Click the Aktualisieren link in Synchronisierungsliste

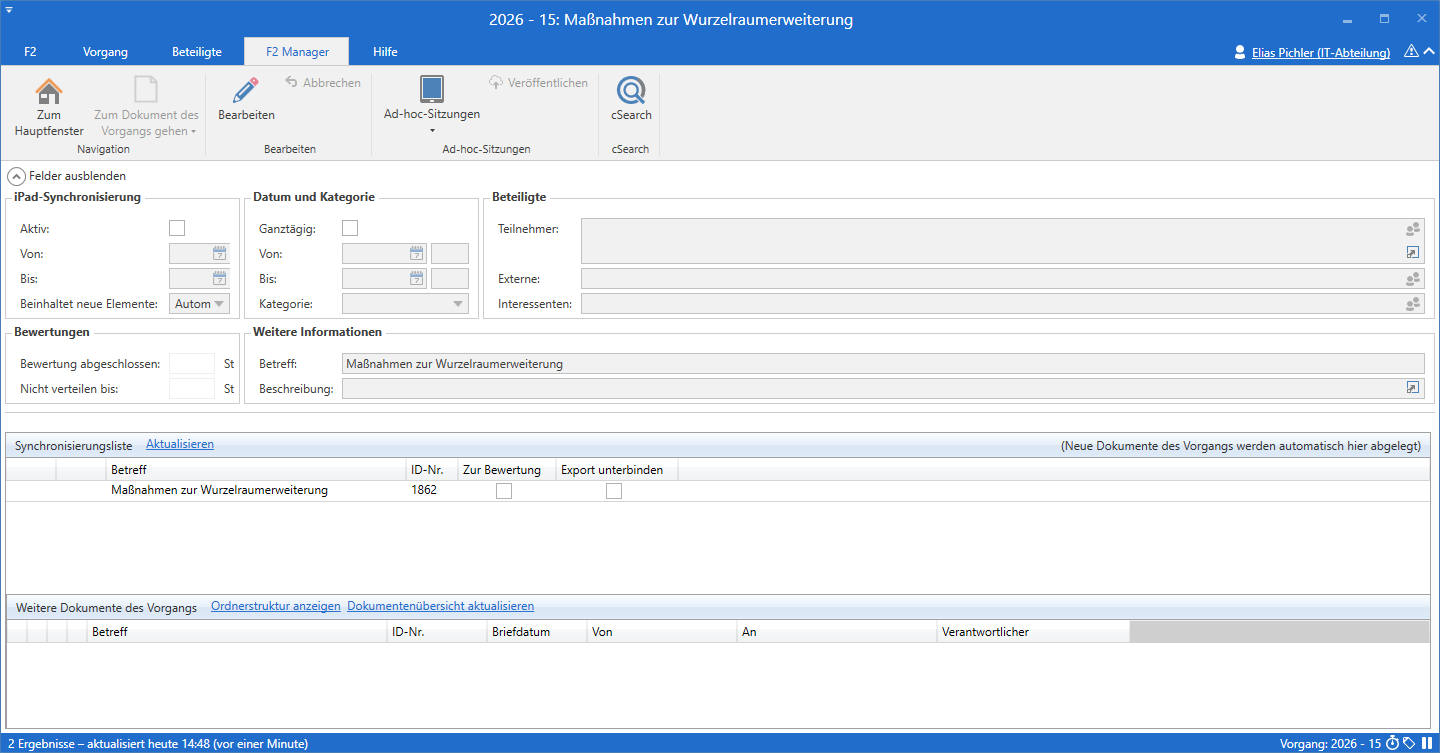pyautogui.click(x=180, y=444)
